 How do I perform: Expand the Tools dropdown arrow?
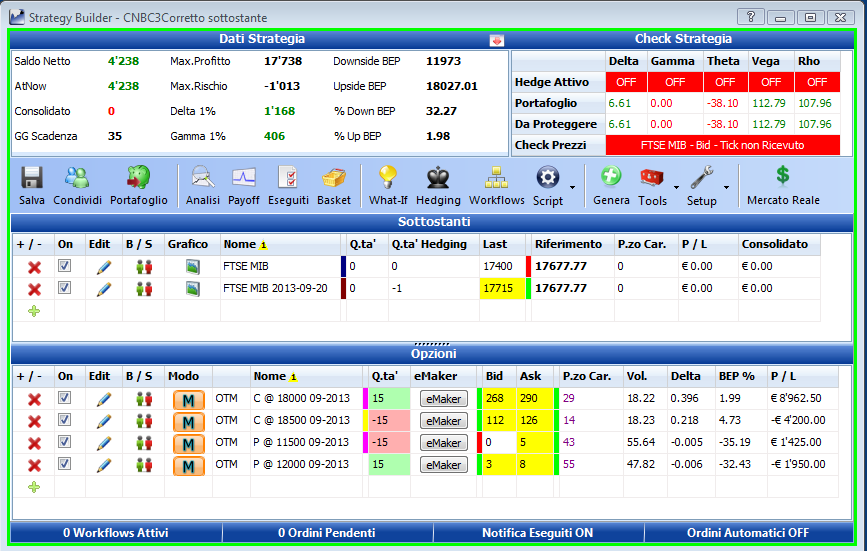[676, 187]
